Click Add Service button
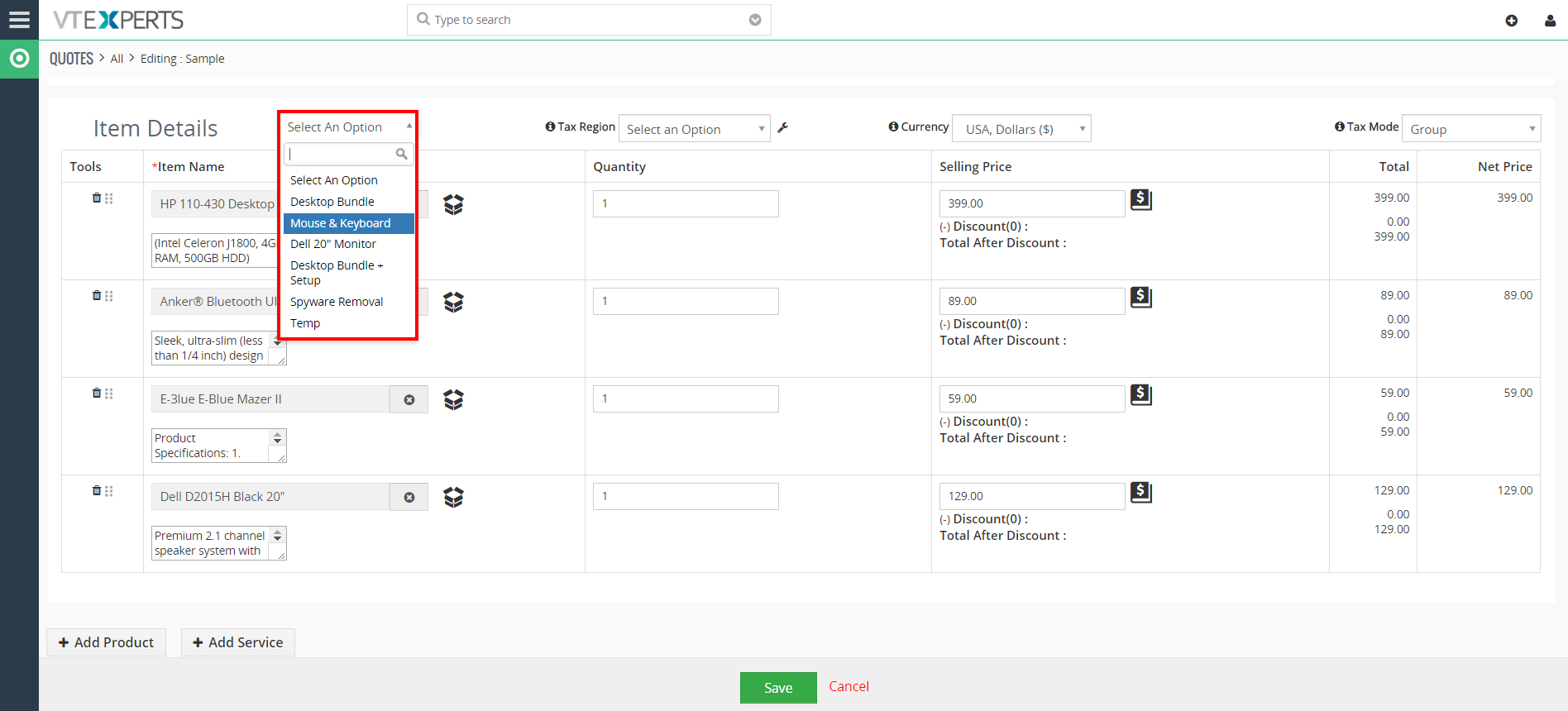 click(x=238, y=642)
